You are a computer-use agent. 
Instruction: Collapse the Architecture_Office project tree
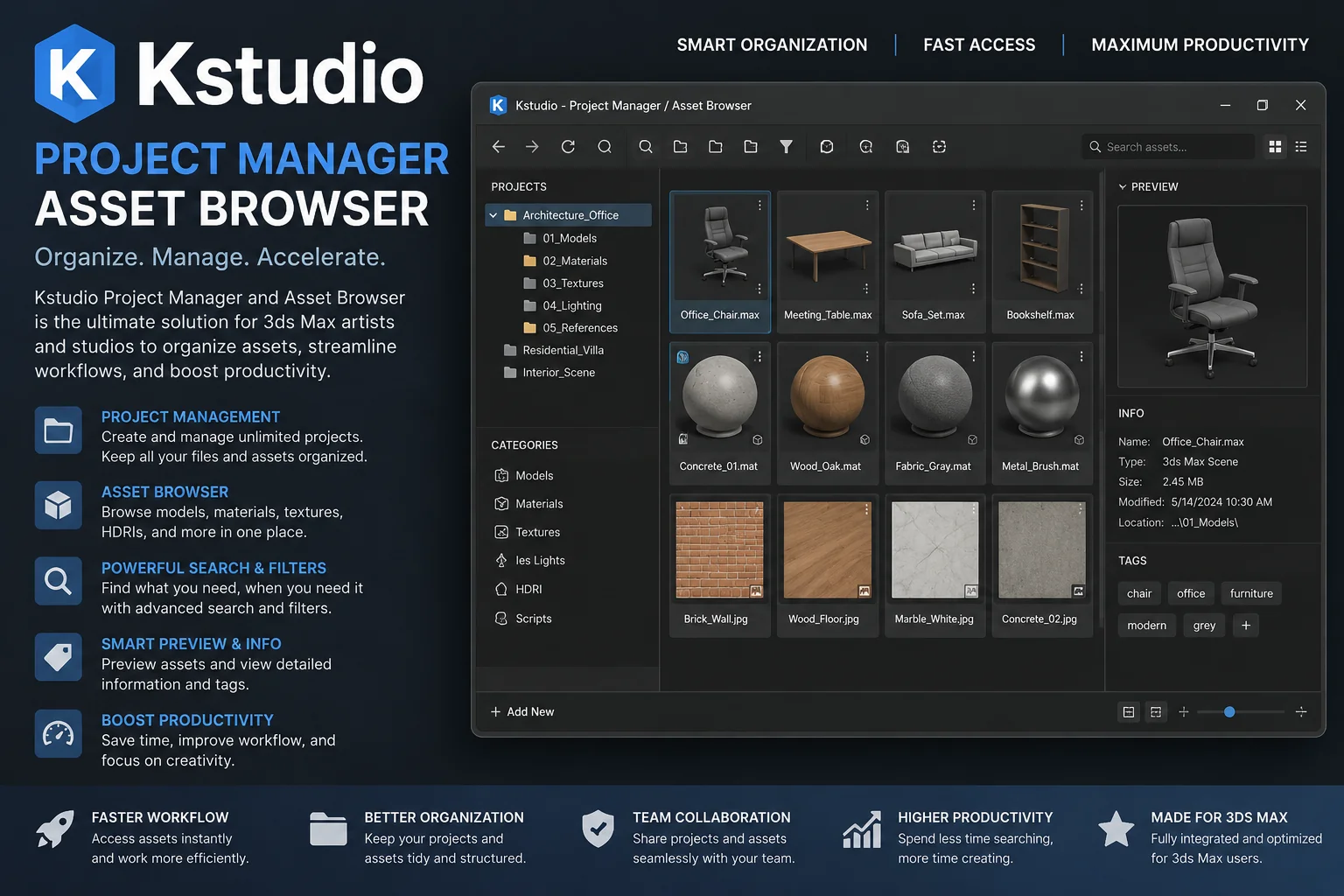(x=493, y=215)
